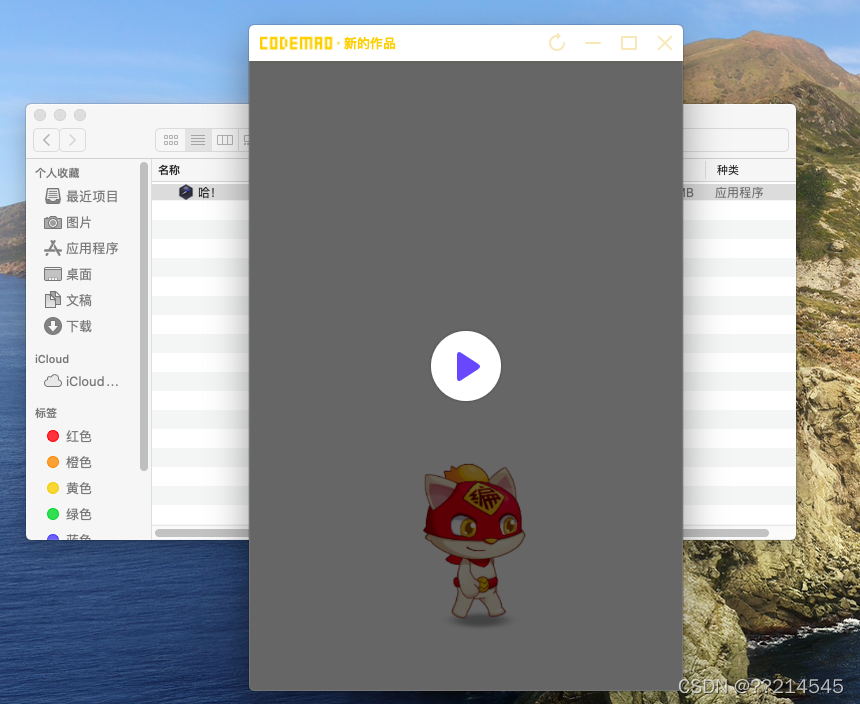Open 最近项目 in Finder sidebar
Image resolution: width=860 pixels, height=704 pixels.
point(81,196)
